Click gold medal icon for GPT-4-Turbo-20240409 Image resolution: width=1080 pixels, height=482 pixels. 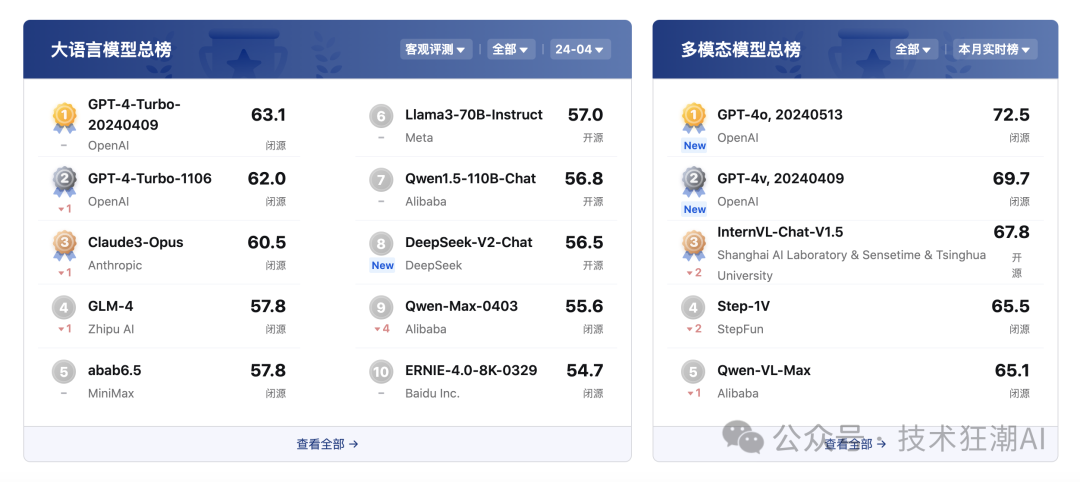tap(64, 118)
